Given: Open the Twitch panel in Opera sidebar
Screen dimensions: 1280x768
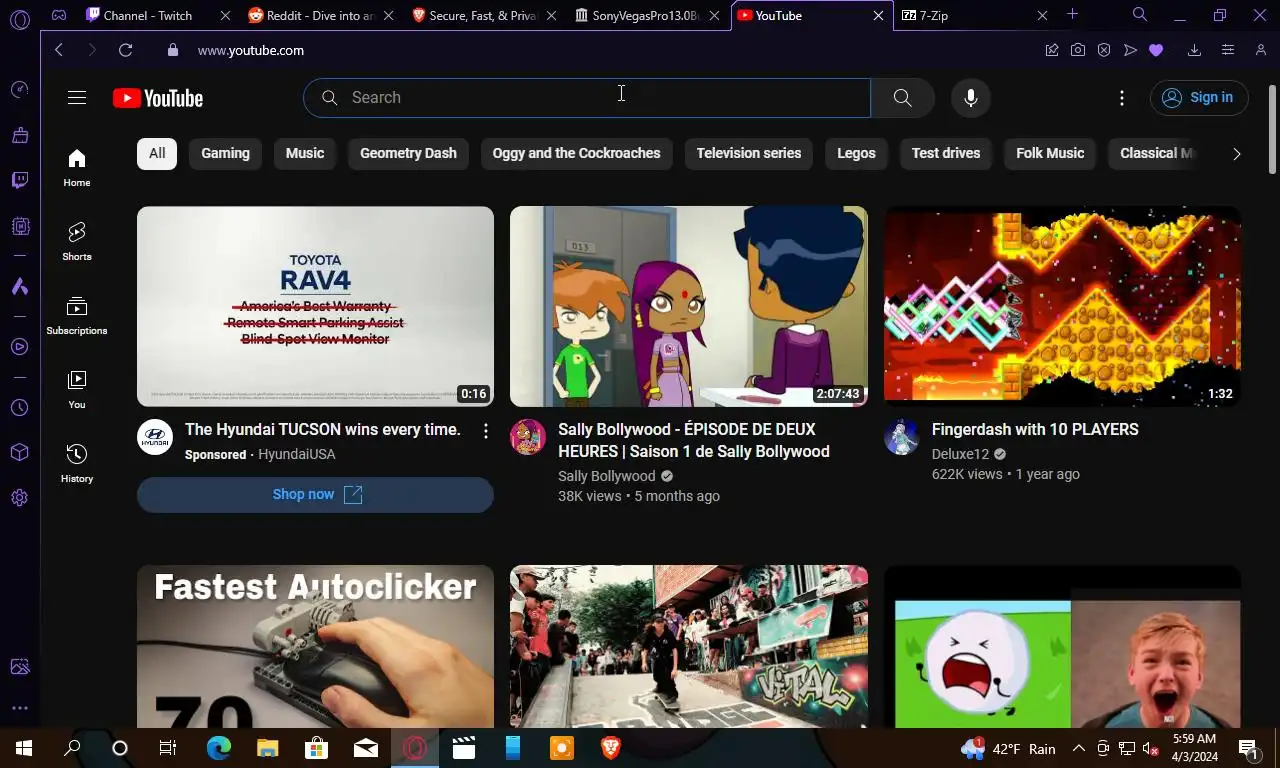Looking at the screenshot, I should click(x=20, y=180).
